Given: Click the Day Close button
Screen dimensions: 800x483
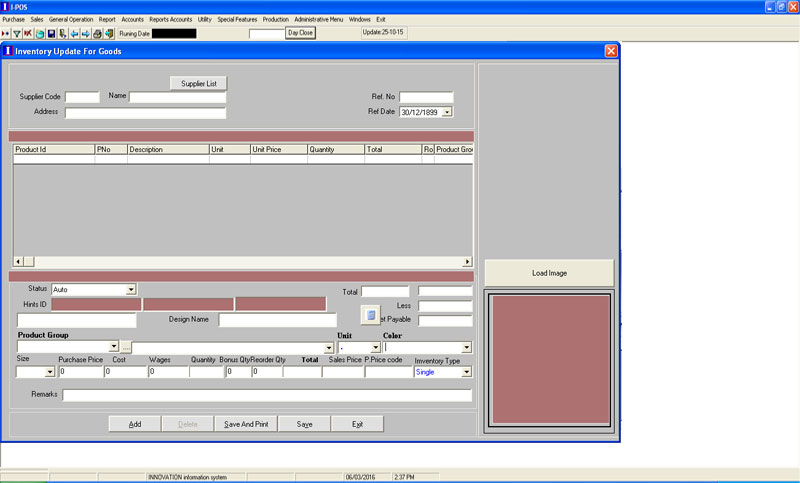Looking at the screenshot, I should [x=301, y=33].
